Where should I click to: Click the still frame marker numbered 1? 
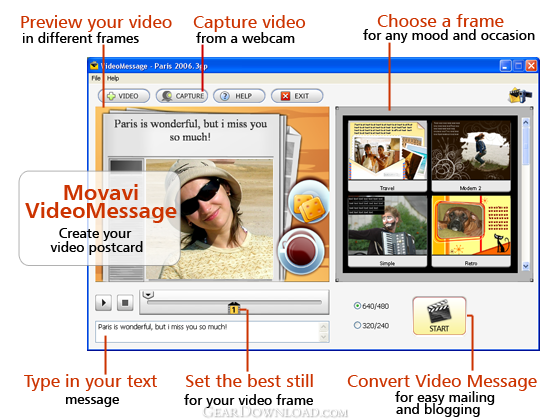pyautogui.click(x=233, y=308)
